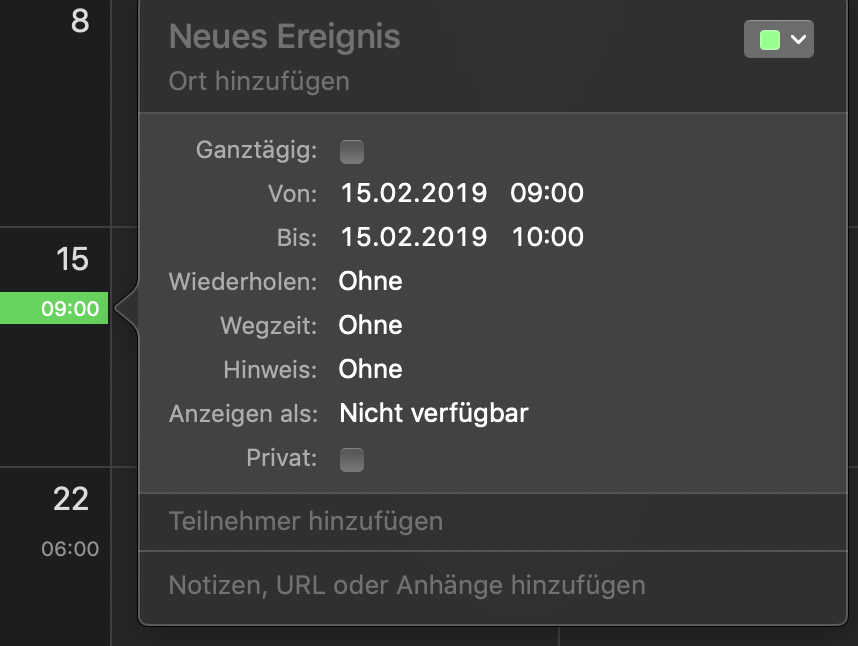The height and width of the screenshot is (646, 858).
Task: Open the Hinweis alert dropdown
Action: coord(371,369)
